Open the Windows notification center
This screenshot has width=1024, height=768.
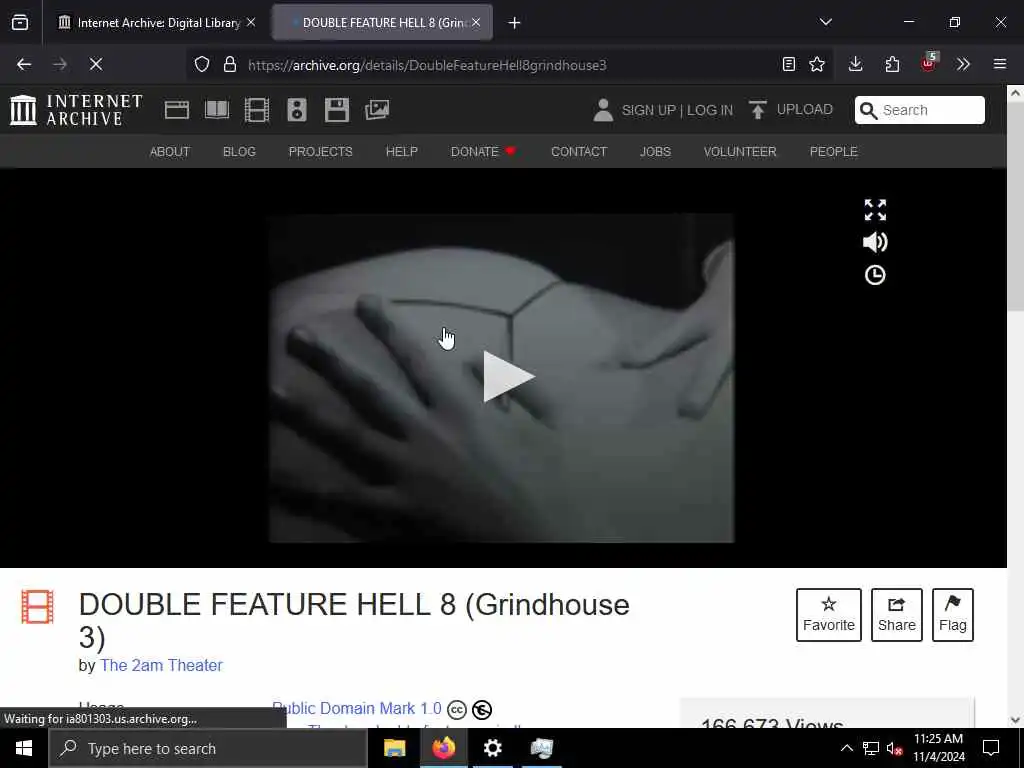991,748
